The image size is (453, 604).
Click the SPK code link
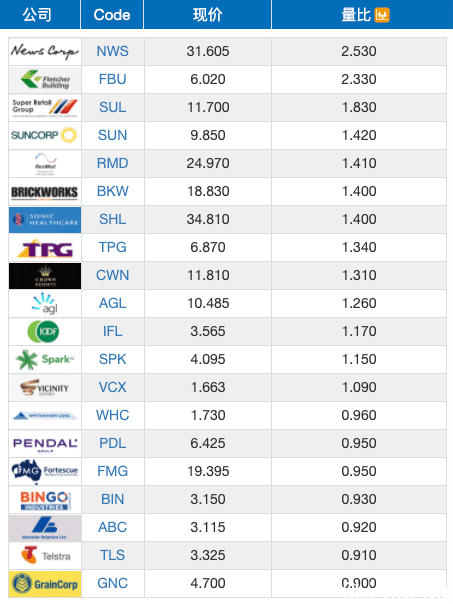pyautogui.click(x=112, y=359)
